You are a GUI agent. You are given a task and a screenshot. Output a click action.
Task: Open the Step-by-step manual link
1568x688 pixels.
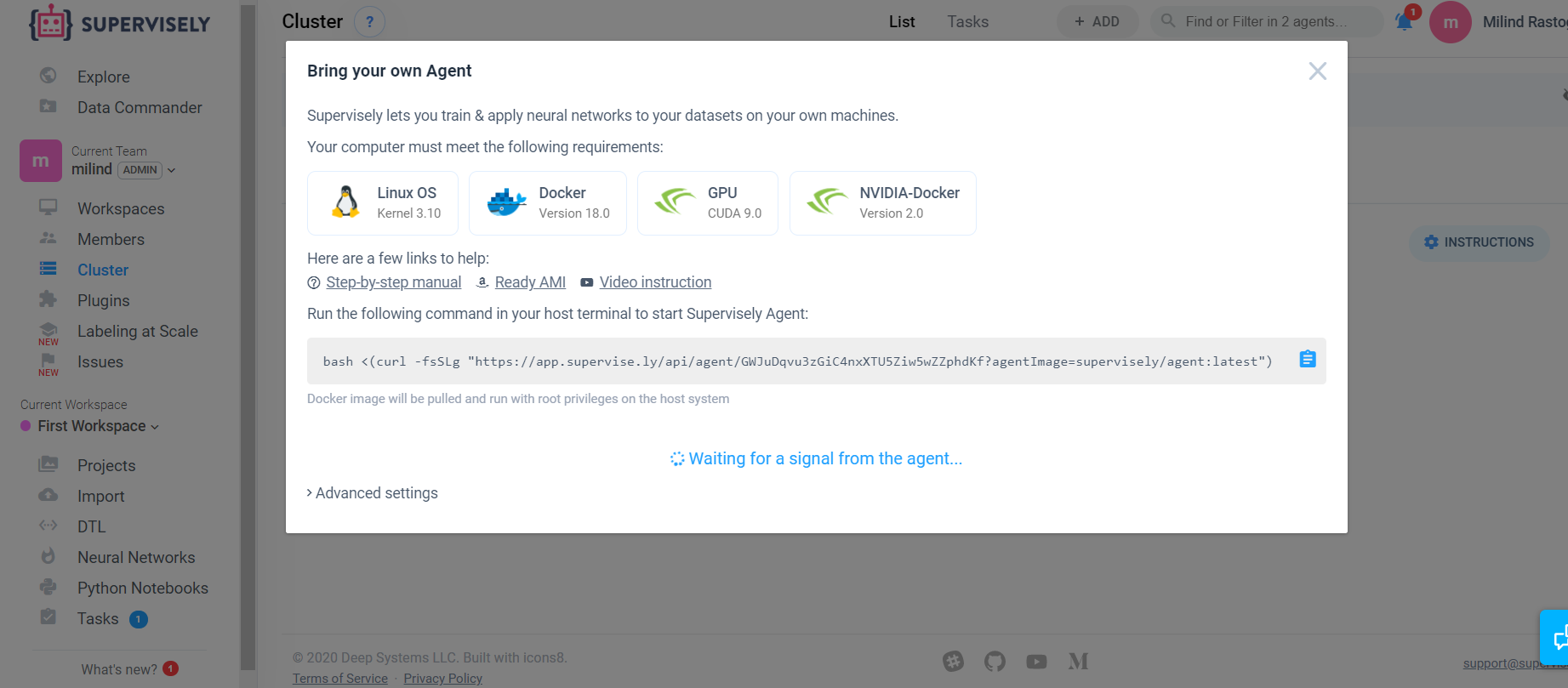pos(393,282)
